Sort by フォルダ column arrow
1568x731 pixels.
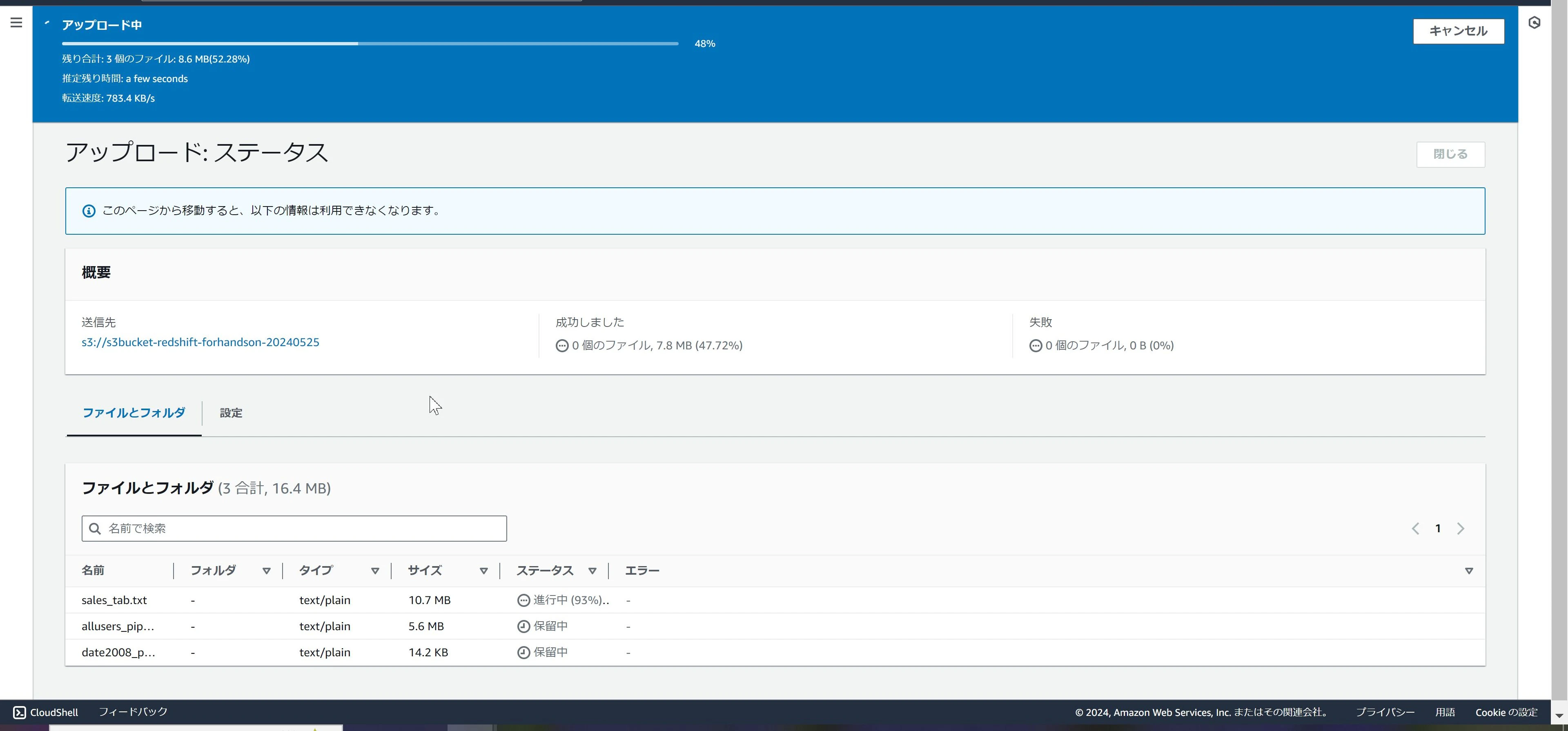tap(266, 571)
